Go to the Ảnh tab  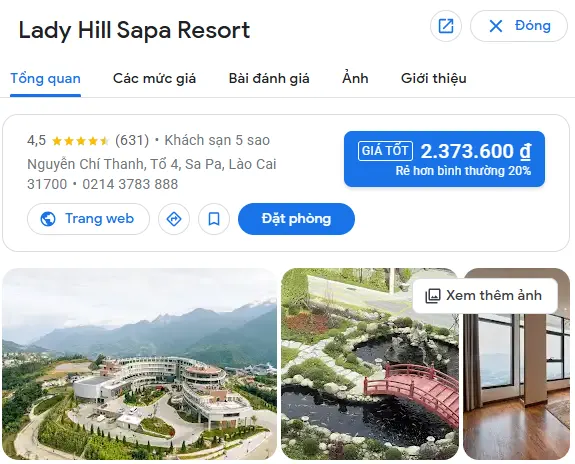(355, 78)
